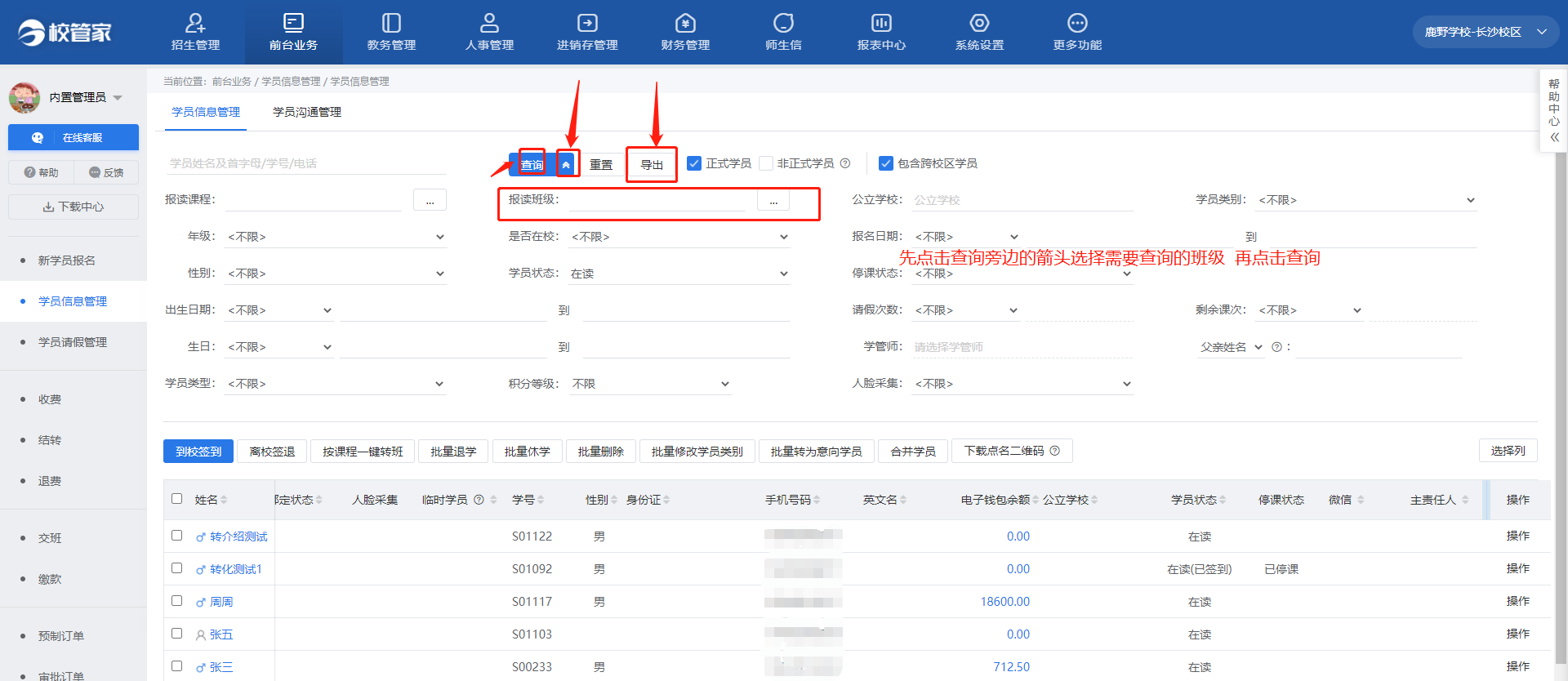Viewport: 1568px width, 681px height.
Task: Click the 帮助 question mark button
Action: point(41,172)
